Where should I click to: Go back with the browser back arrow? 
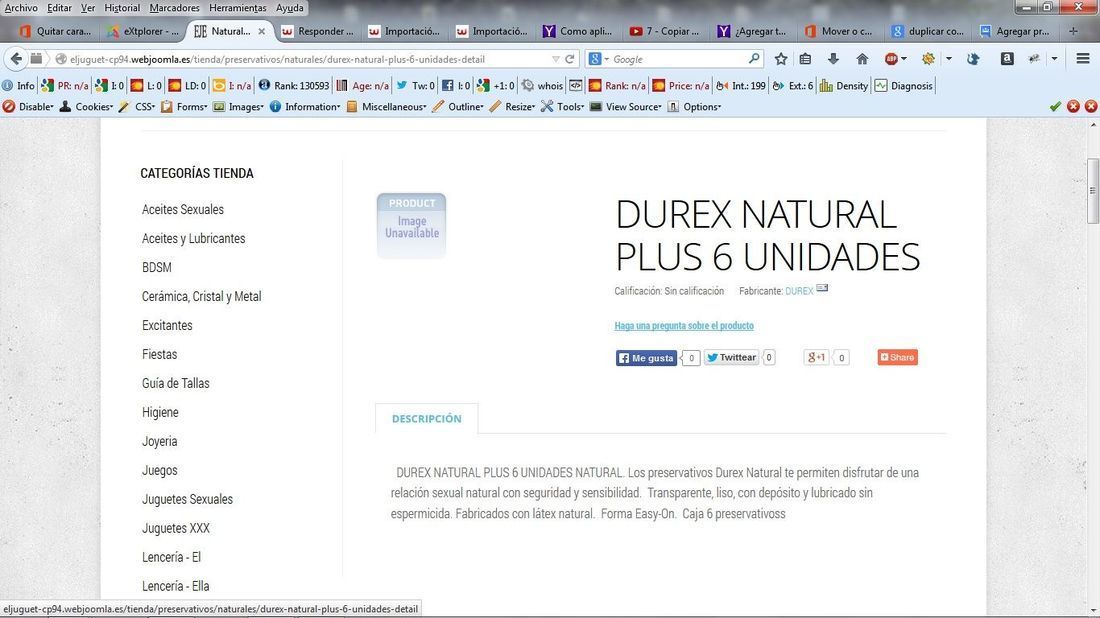pyautogui.click(x=16, y=59)
